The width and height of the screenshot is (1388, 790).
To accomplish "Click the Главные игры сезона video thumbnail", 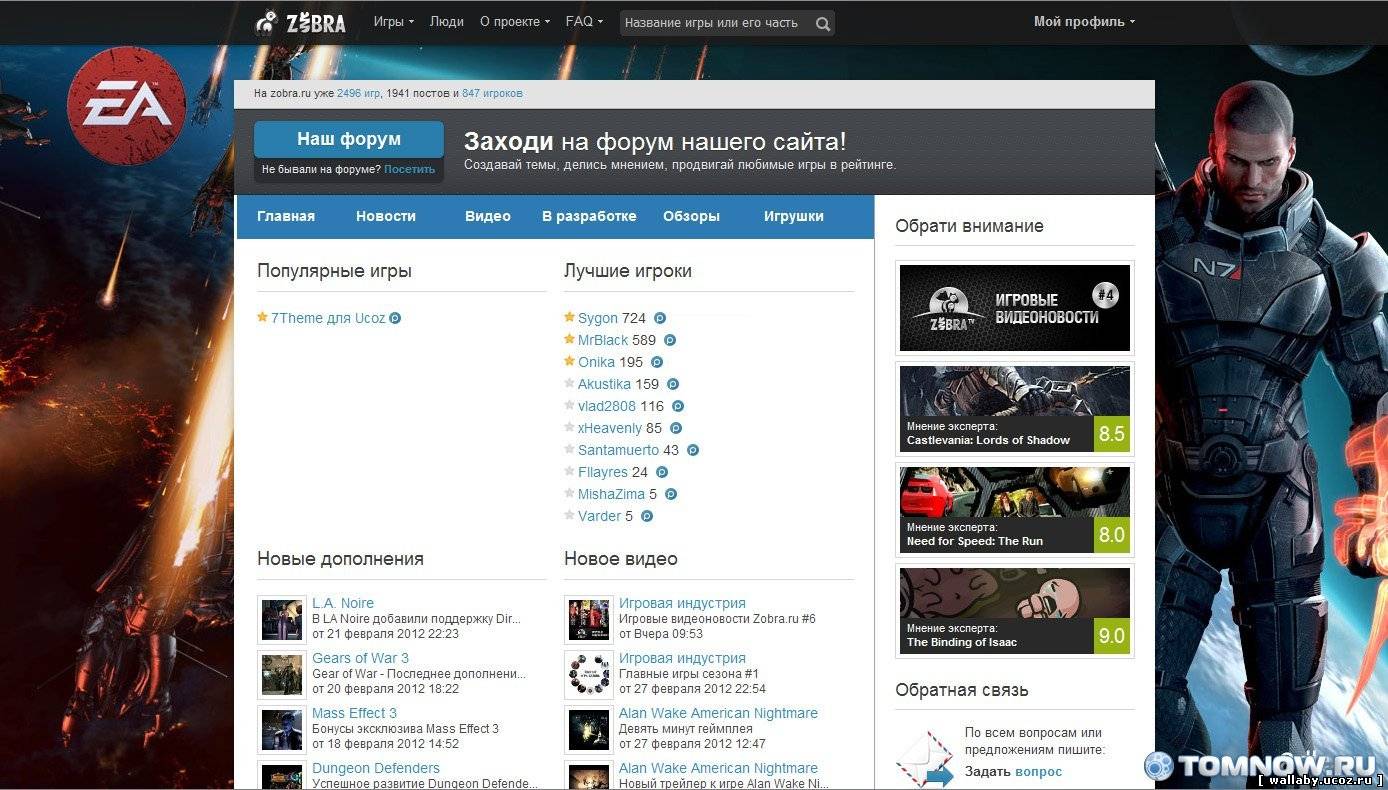I will (x=588, y=675).
